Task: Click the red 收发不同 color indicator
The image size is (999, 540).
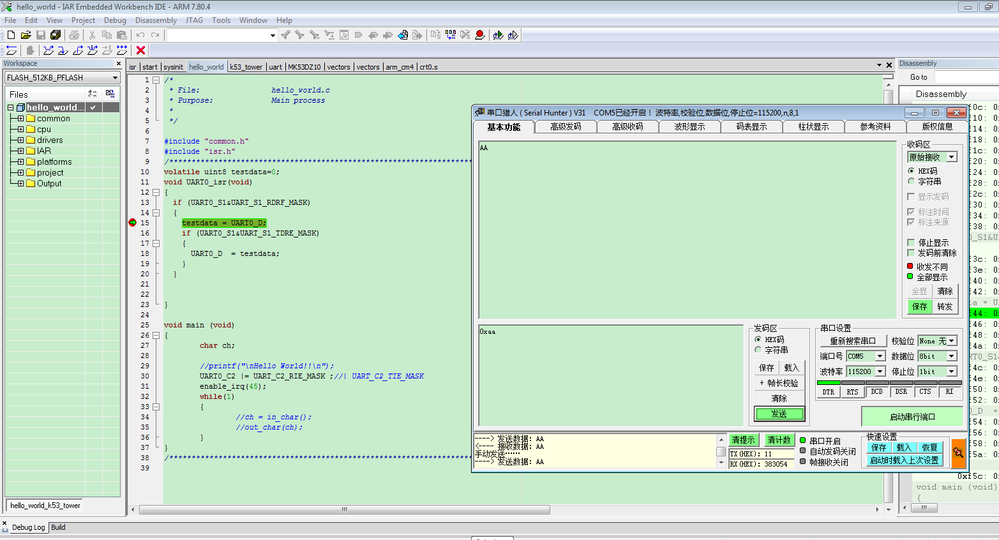Action: [x=910, y=266]
